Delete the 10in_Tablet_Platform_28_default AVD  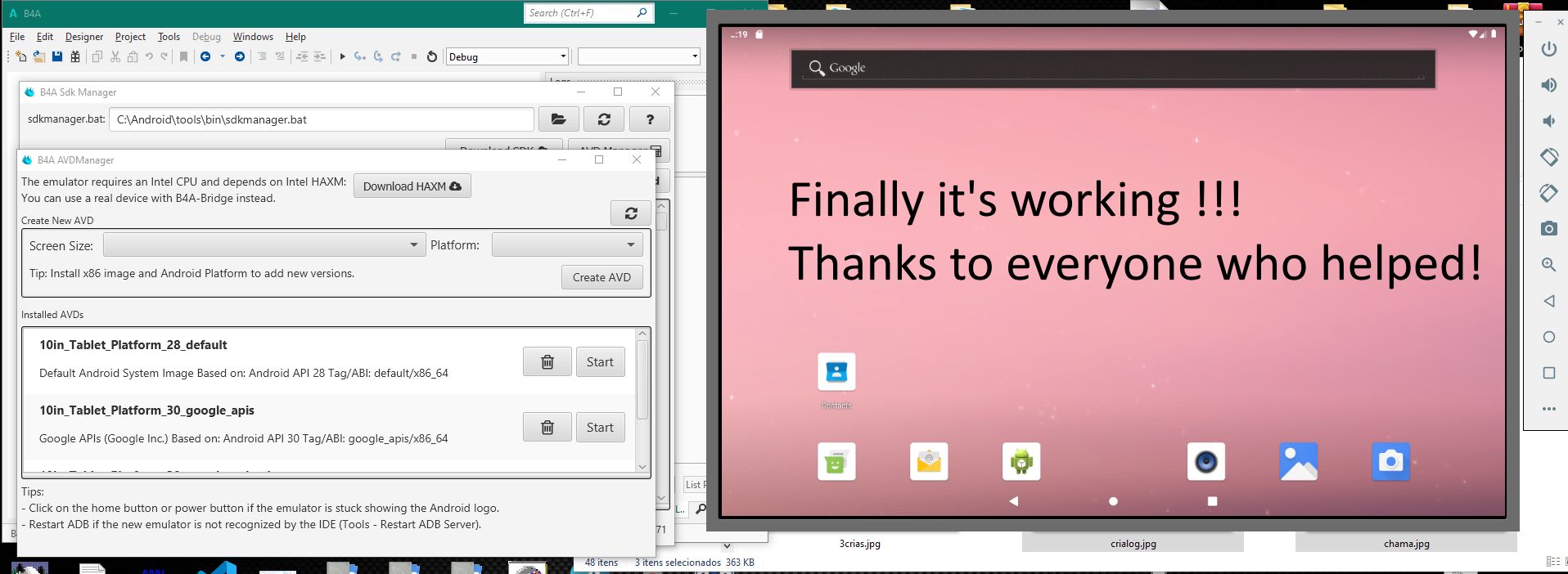coord(547,362)
